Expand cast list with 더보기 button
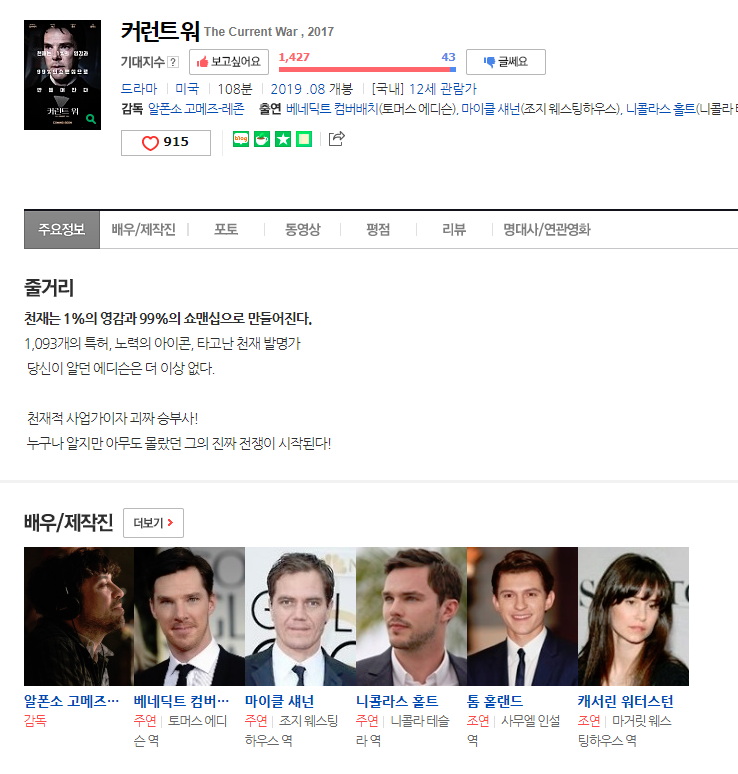This screenshot has height=774, width=738. 153,523
